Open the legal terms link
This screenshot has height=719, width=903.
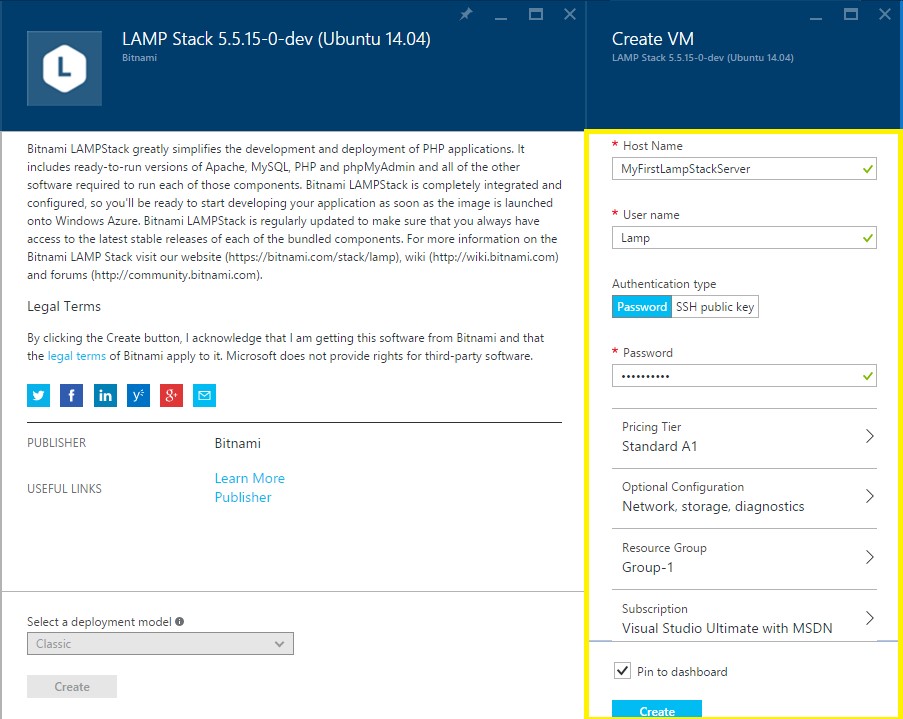pos(77,356)
